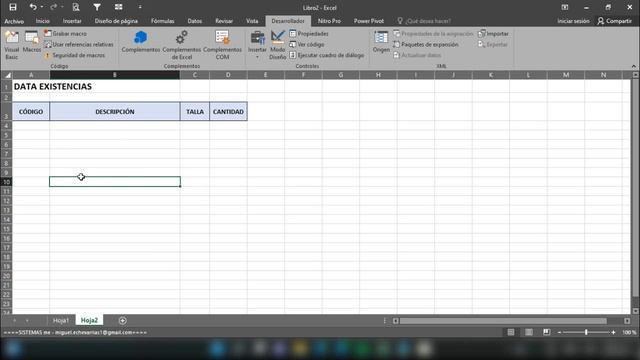Click Importar XML data
The height and width of the screenshot is (360, 640).
tap(493, 33)
